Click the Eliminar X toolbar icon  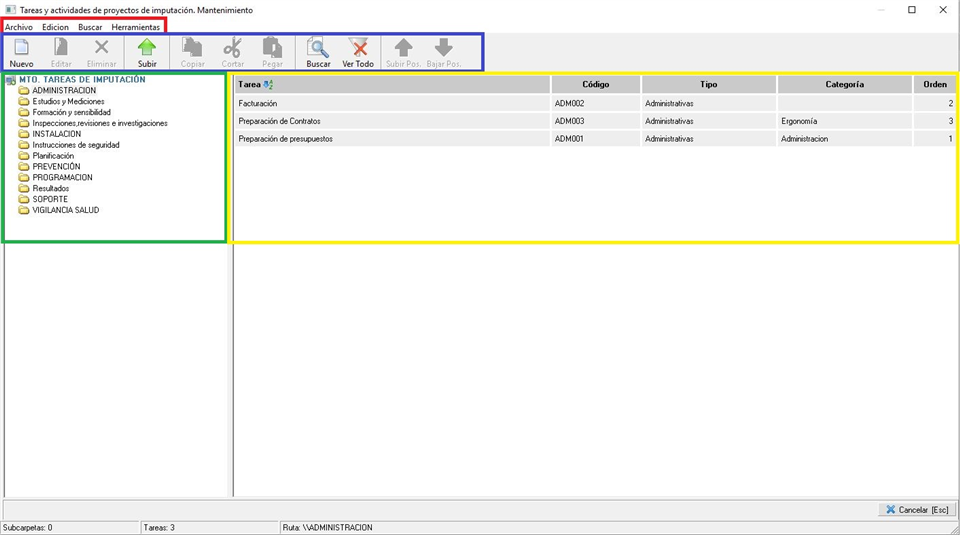[x=101, y=48]
